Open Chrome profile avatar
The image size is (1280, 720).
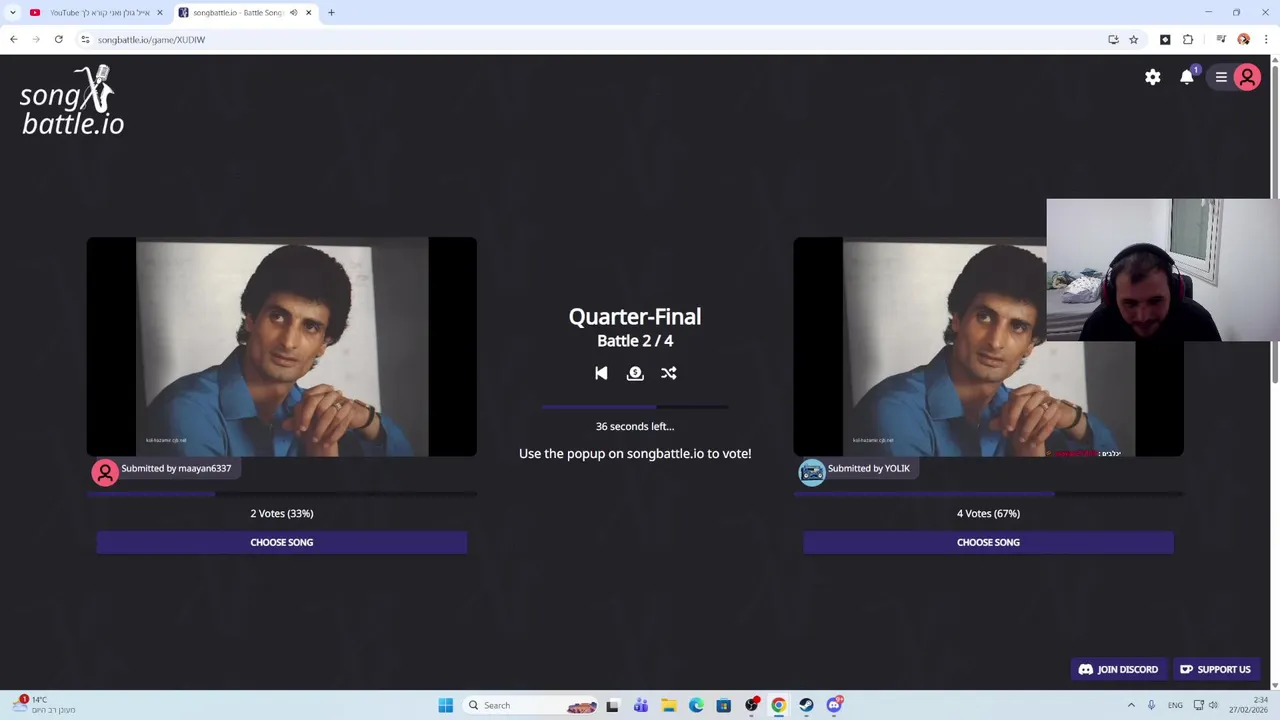coord(1244,39)
